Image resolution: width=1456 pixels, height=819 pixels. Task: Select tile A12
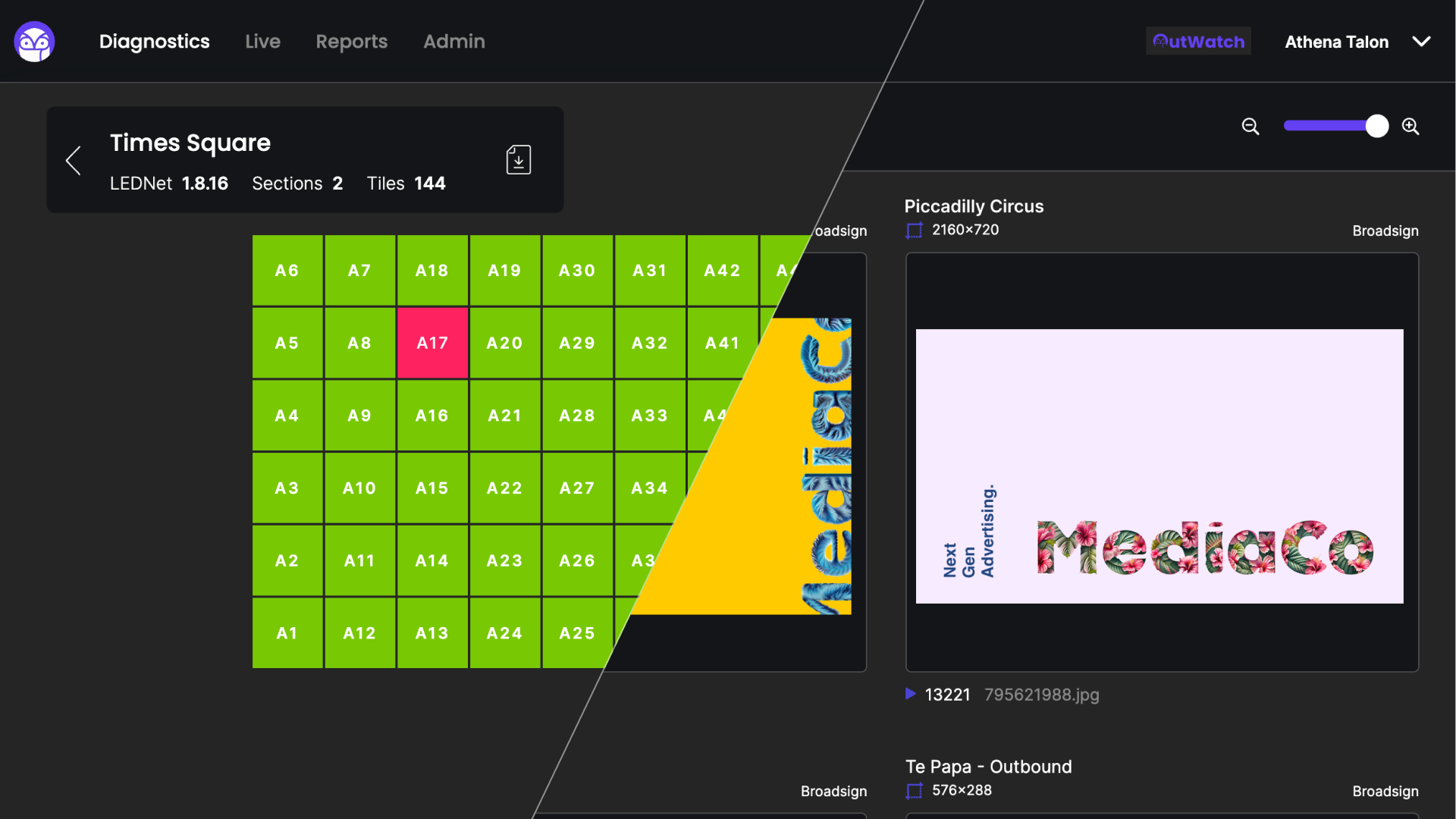[x=359, y=633]
